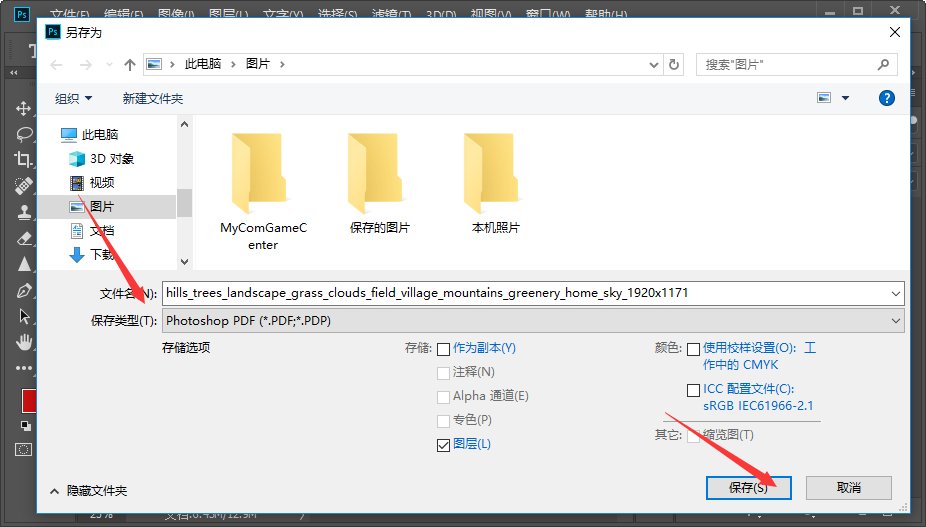Enable 使用校样设置(O) checkbox

point(693,349)
